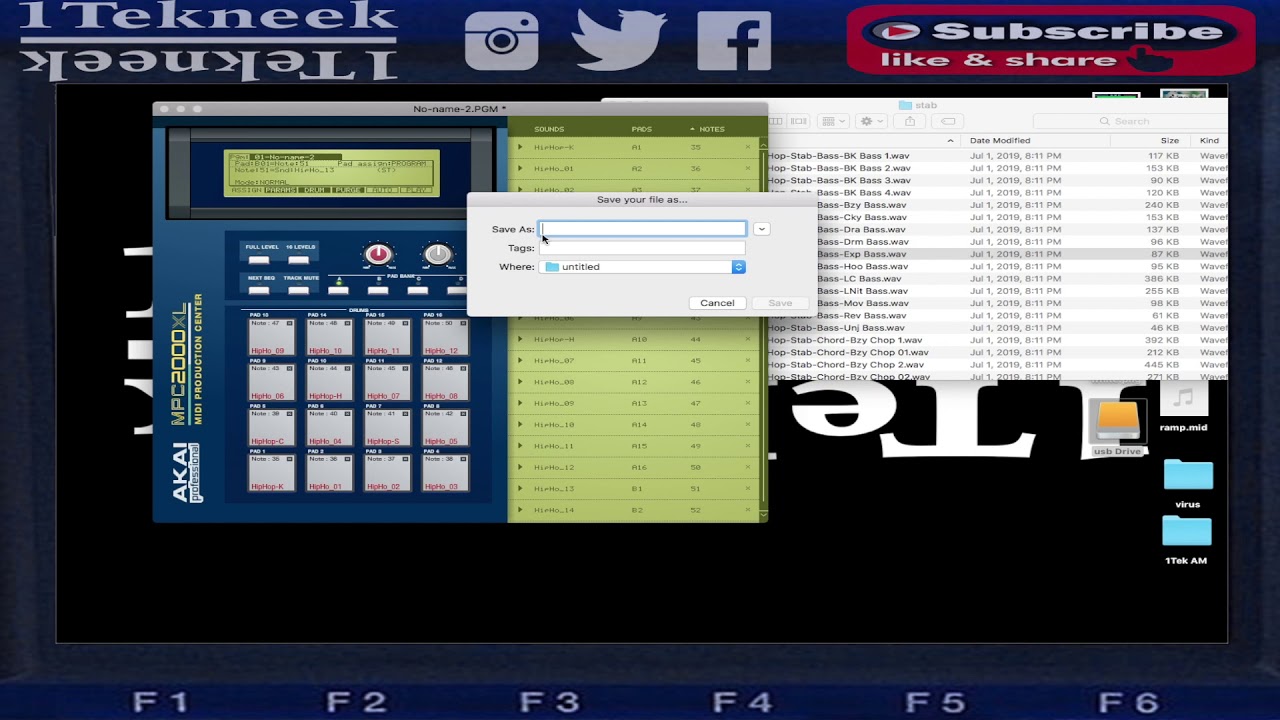Open the Finder action gear dropdown
Screen dimensions: 1280x720
pos(871,121)
